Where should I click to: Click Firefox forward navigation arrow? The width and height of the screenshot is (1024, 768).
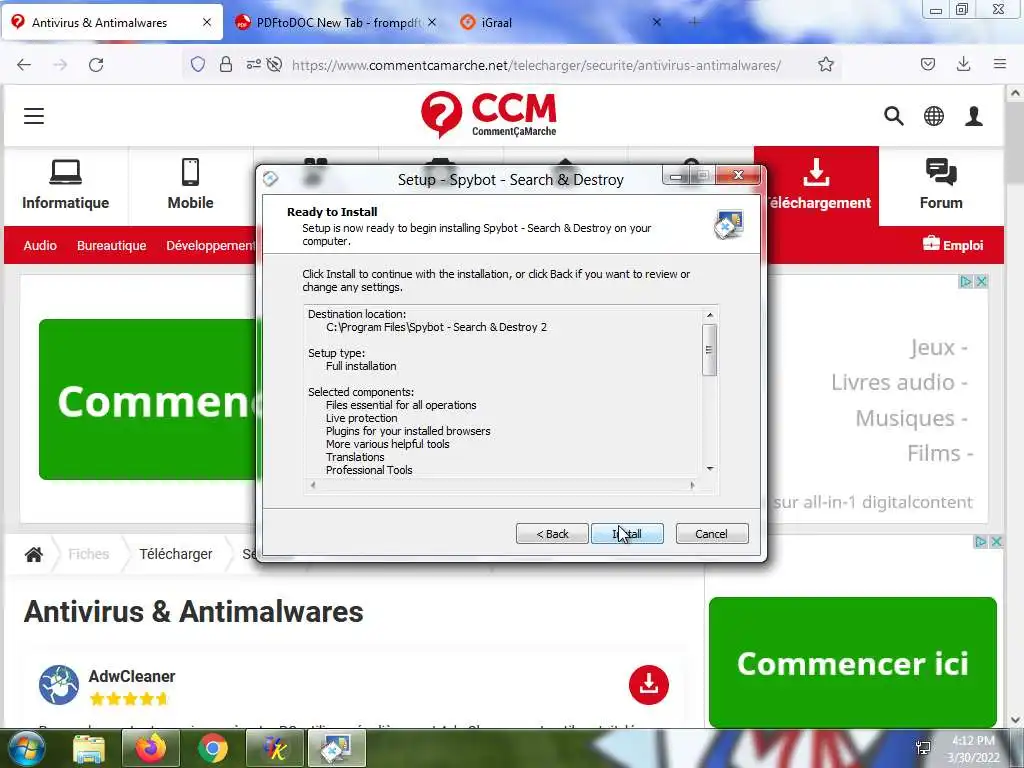[x=60, y=65]
